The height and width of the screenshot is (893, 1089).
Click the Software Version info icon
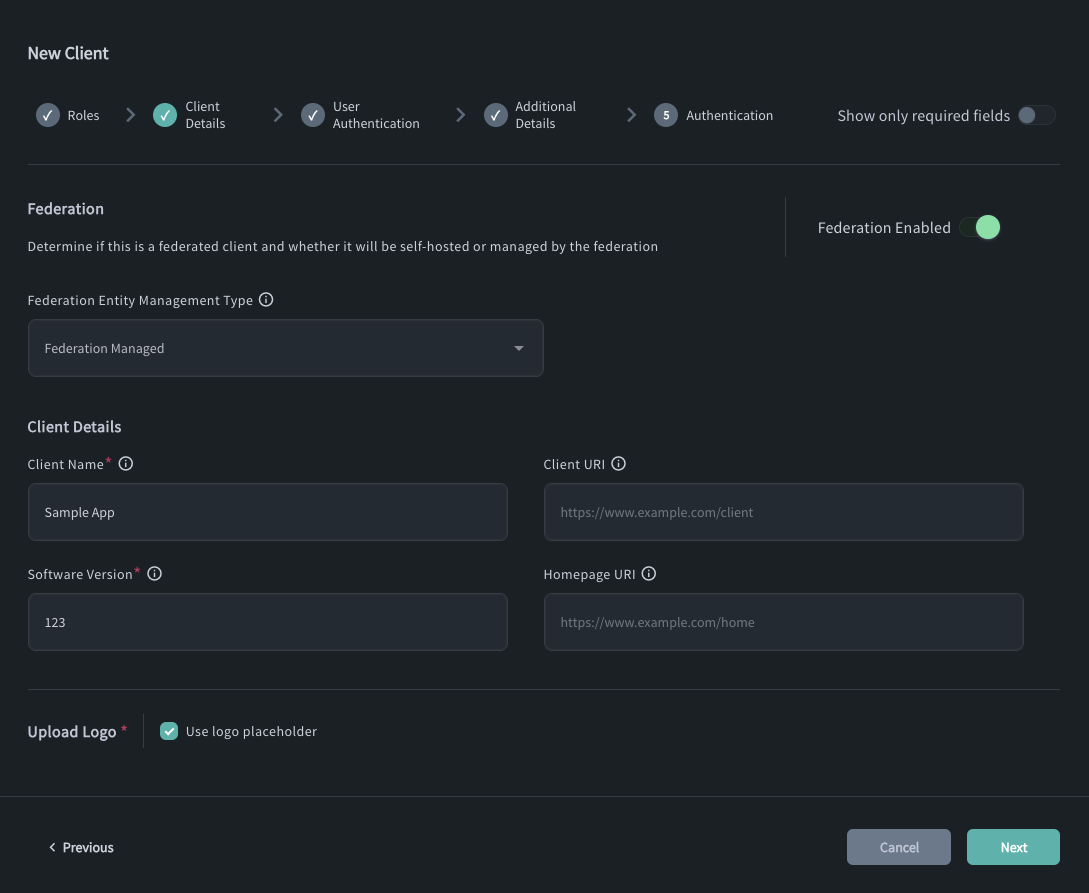pos(154,573)
